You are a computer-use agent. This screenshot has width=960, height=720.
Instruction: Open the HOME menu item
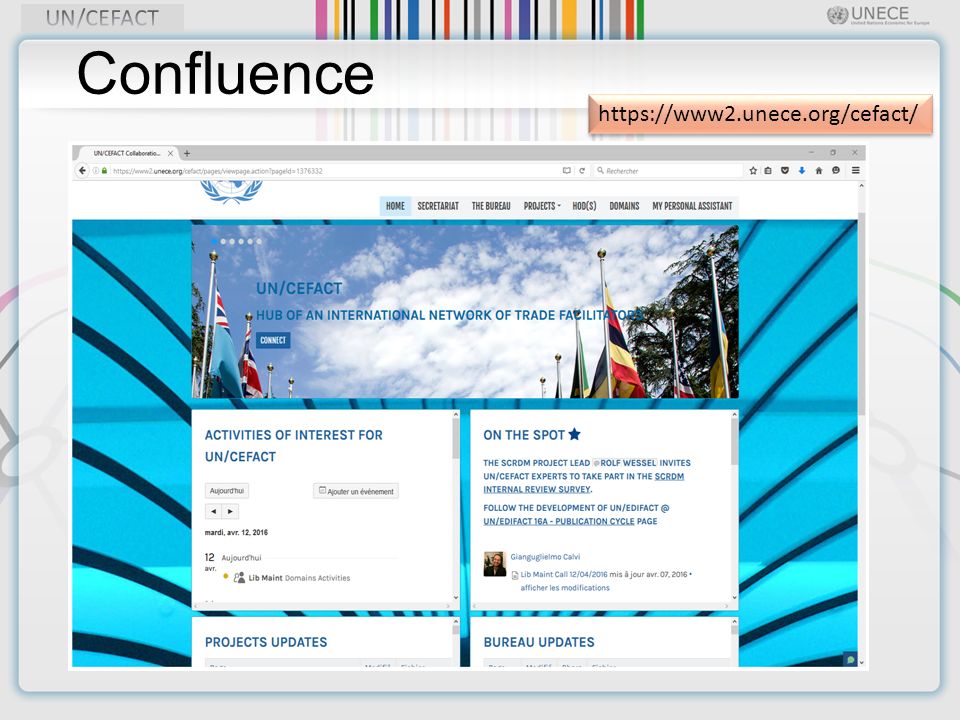point(396,206)
